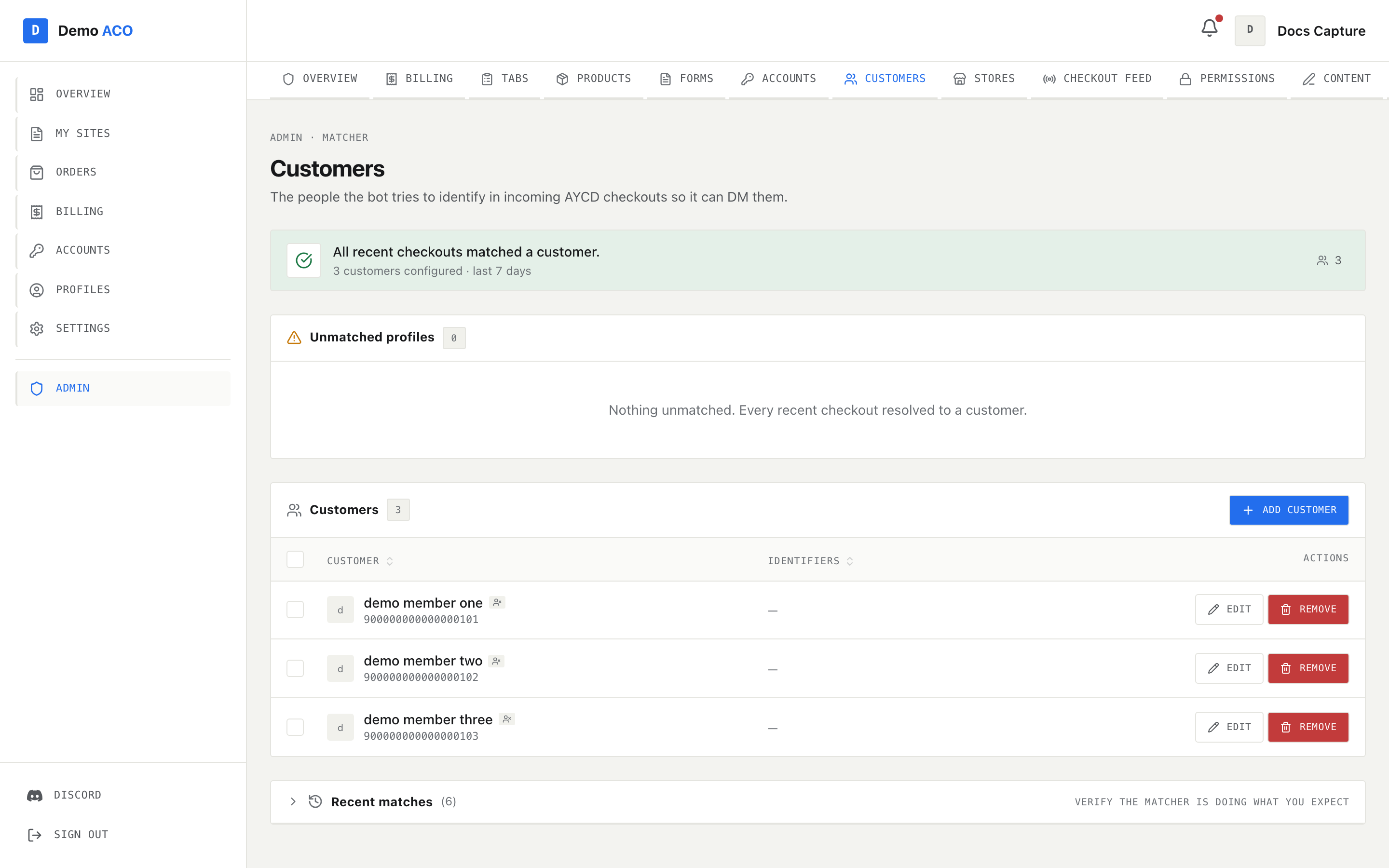Viewport: 1389px width, 868px height.
Task: Click the linked-user badge next to demo member one
Action: (x=497, y=602)
